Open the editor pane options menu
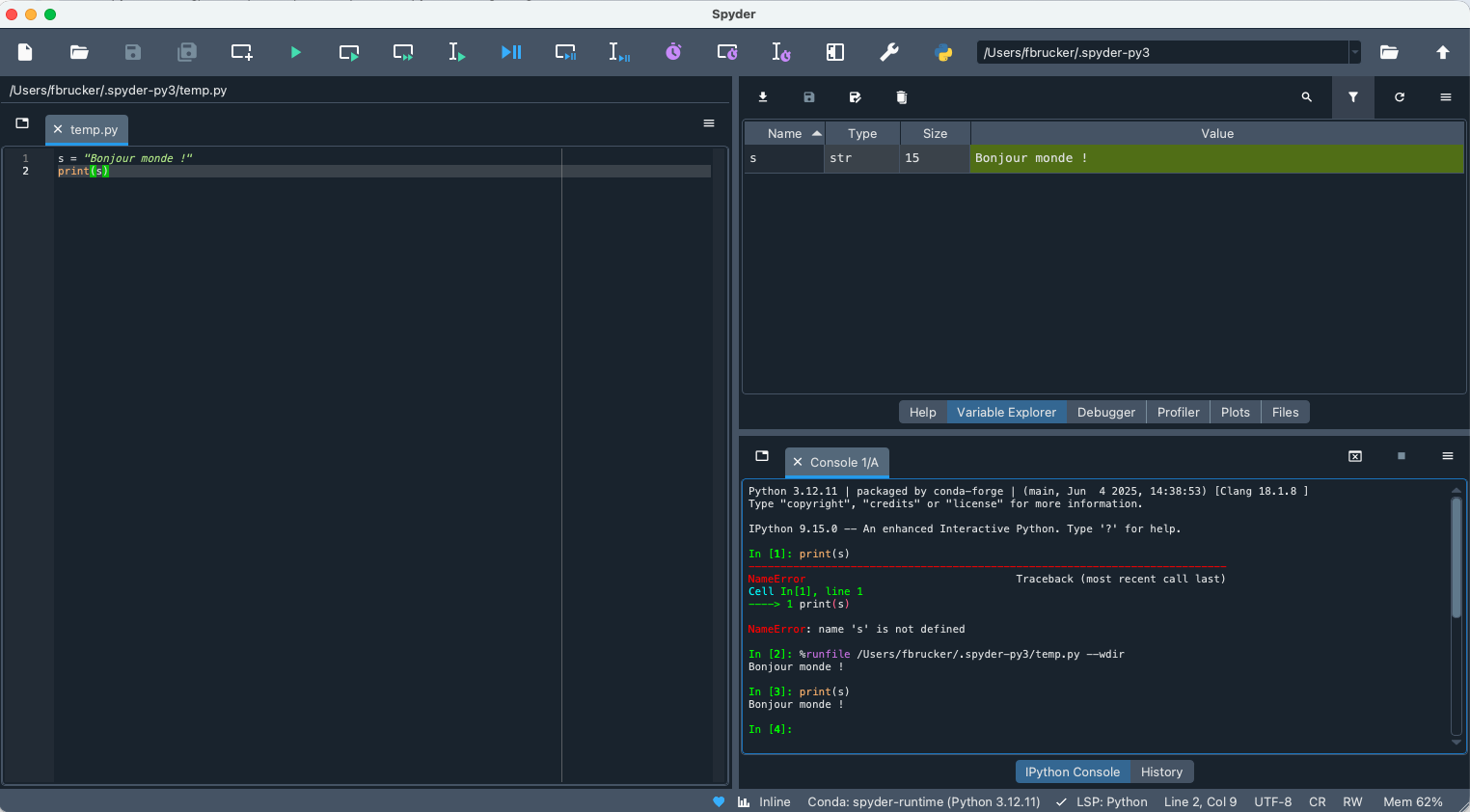 point(709,123)
